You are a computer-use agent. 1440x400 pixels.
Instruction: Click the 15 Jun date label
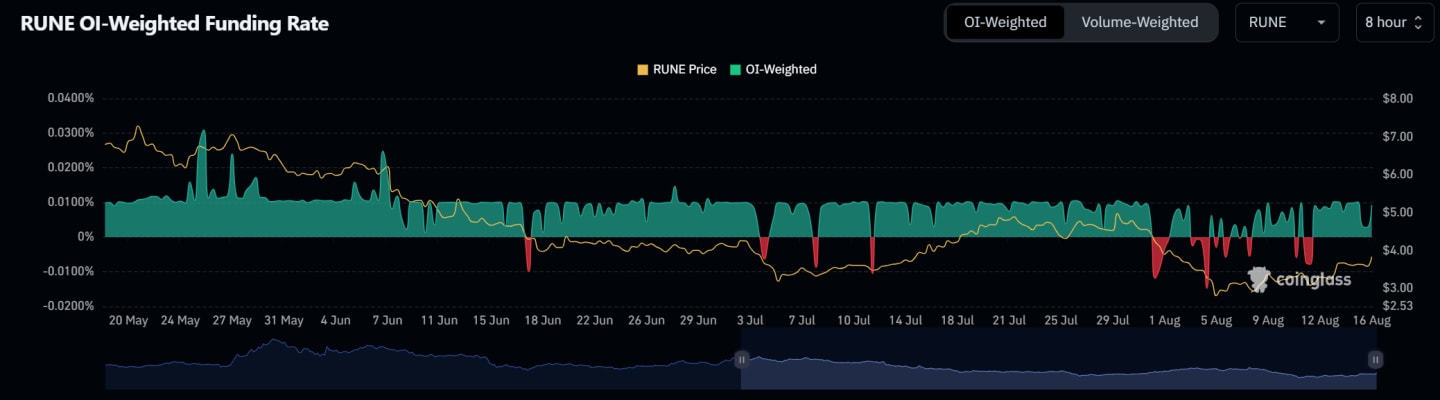pos(491,321)
